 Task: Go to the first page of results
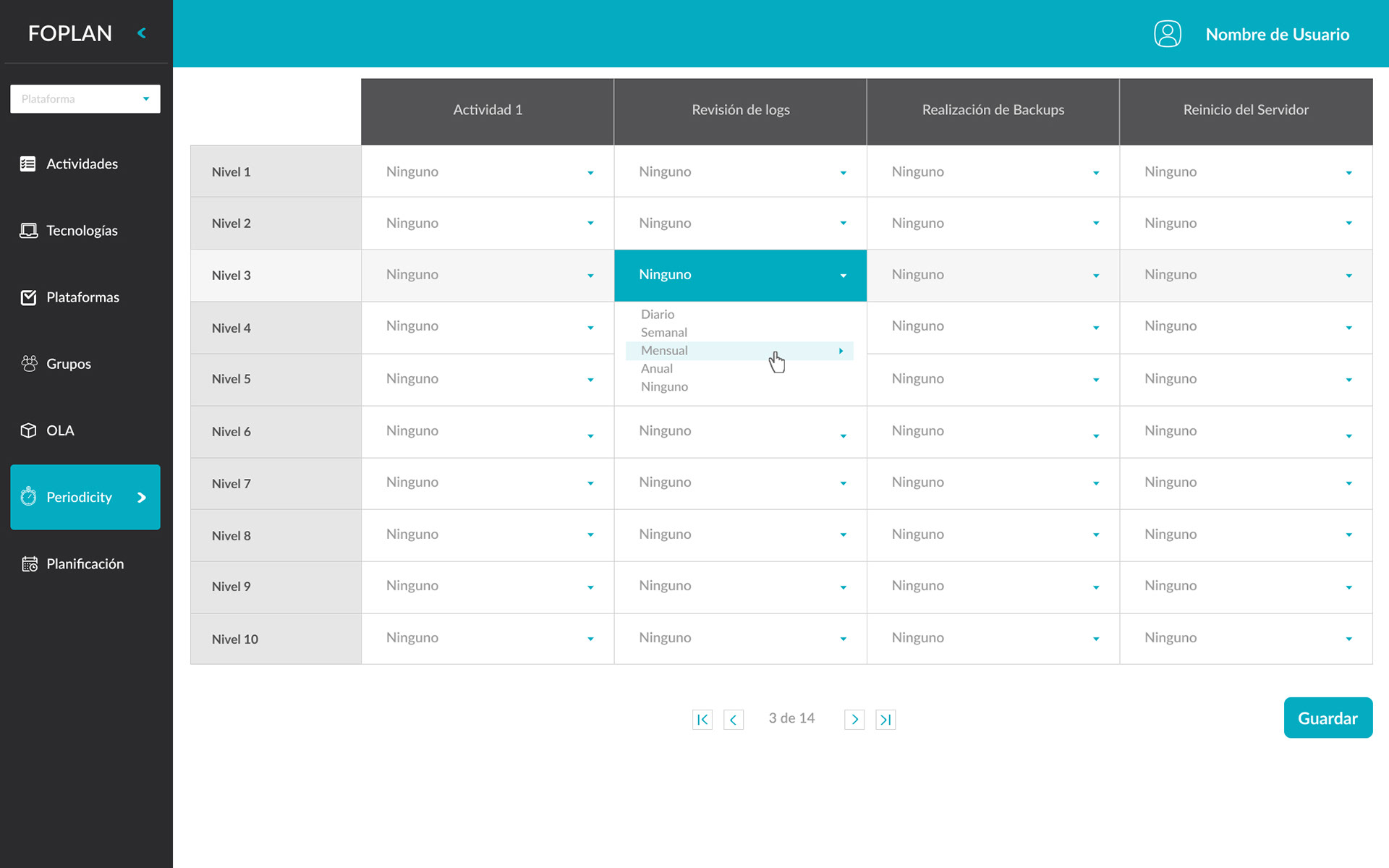[702, 719]
